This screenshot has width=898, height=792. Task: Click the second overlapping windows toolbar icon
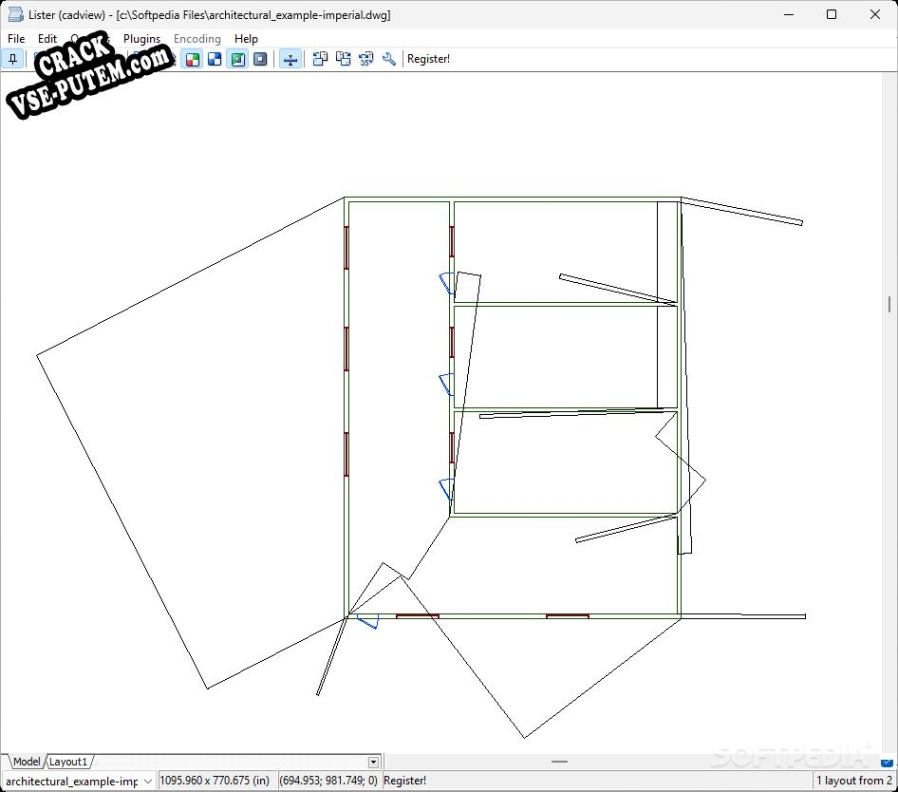(343, 59)
